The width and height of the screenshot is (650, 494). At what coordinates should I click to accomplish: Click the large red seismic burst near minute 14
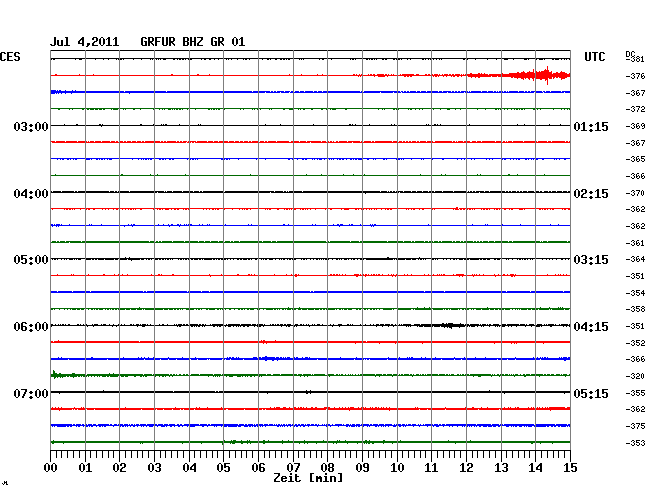(539, 75)
